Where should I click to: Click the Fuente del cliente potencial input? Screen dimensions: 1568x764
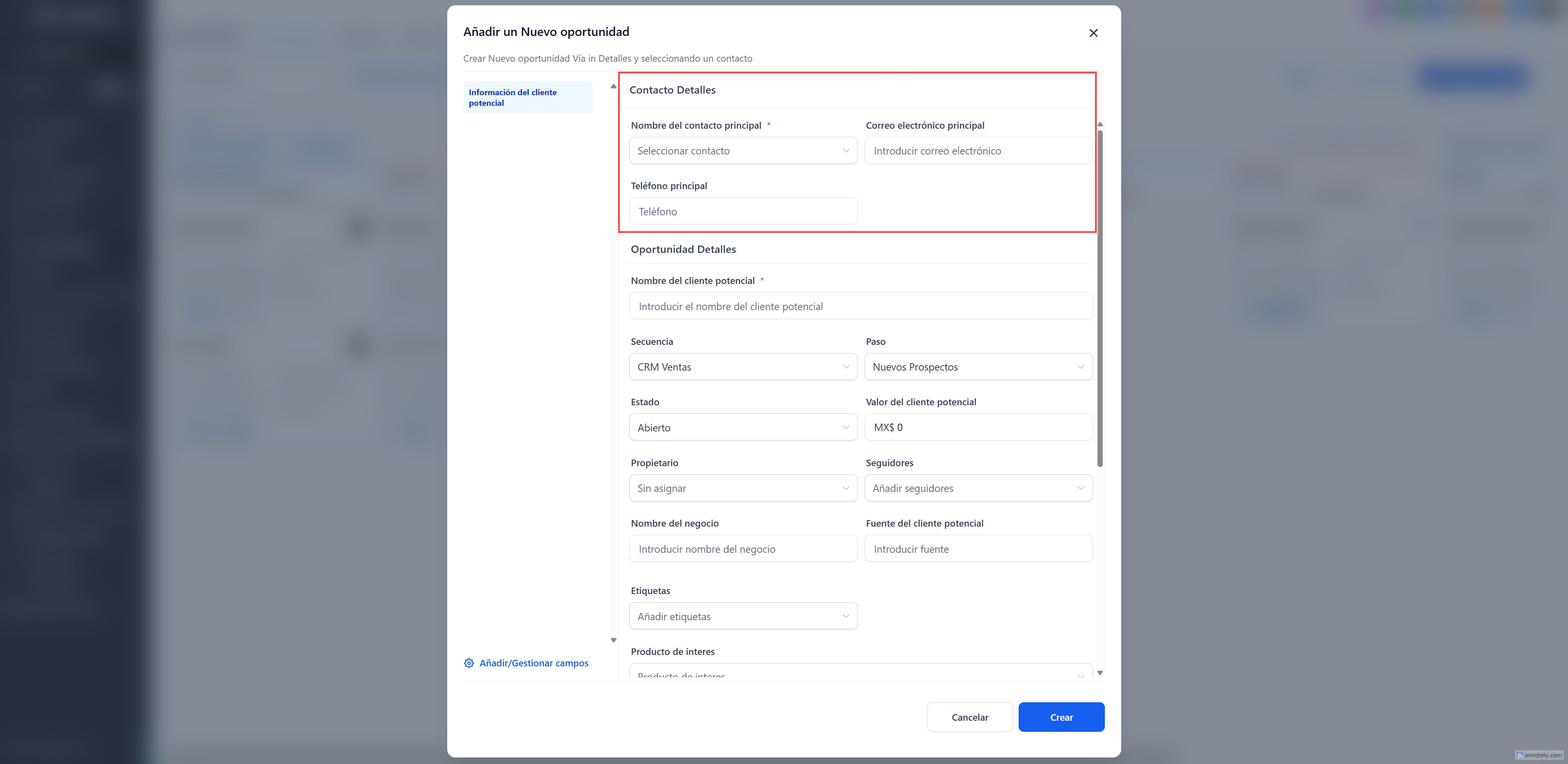(977, 549)
